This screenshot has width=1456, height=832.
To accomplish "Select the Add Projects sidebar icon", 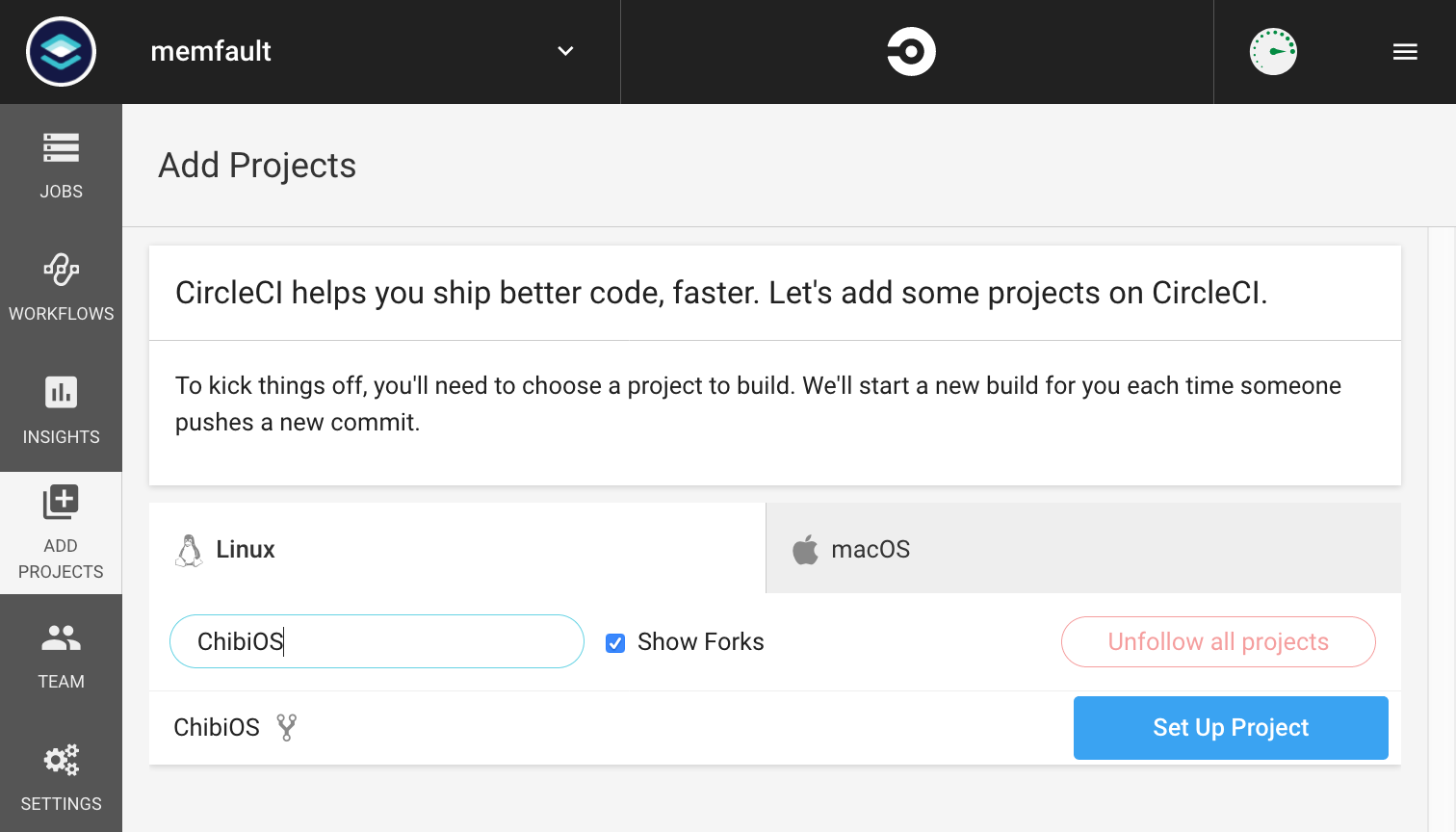I will pyautogui.click(x=61, y=503).
